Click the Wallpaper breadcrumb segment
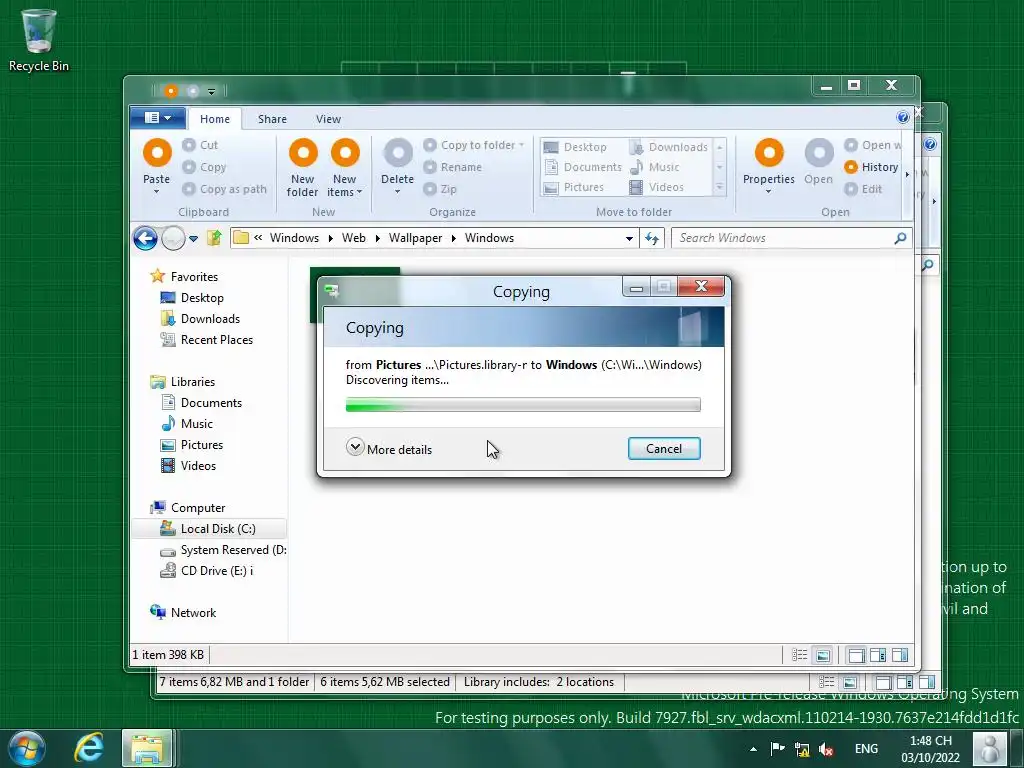 tap(415, 238)
